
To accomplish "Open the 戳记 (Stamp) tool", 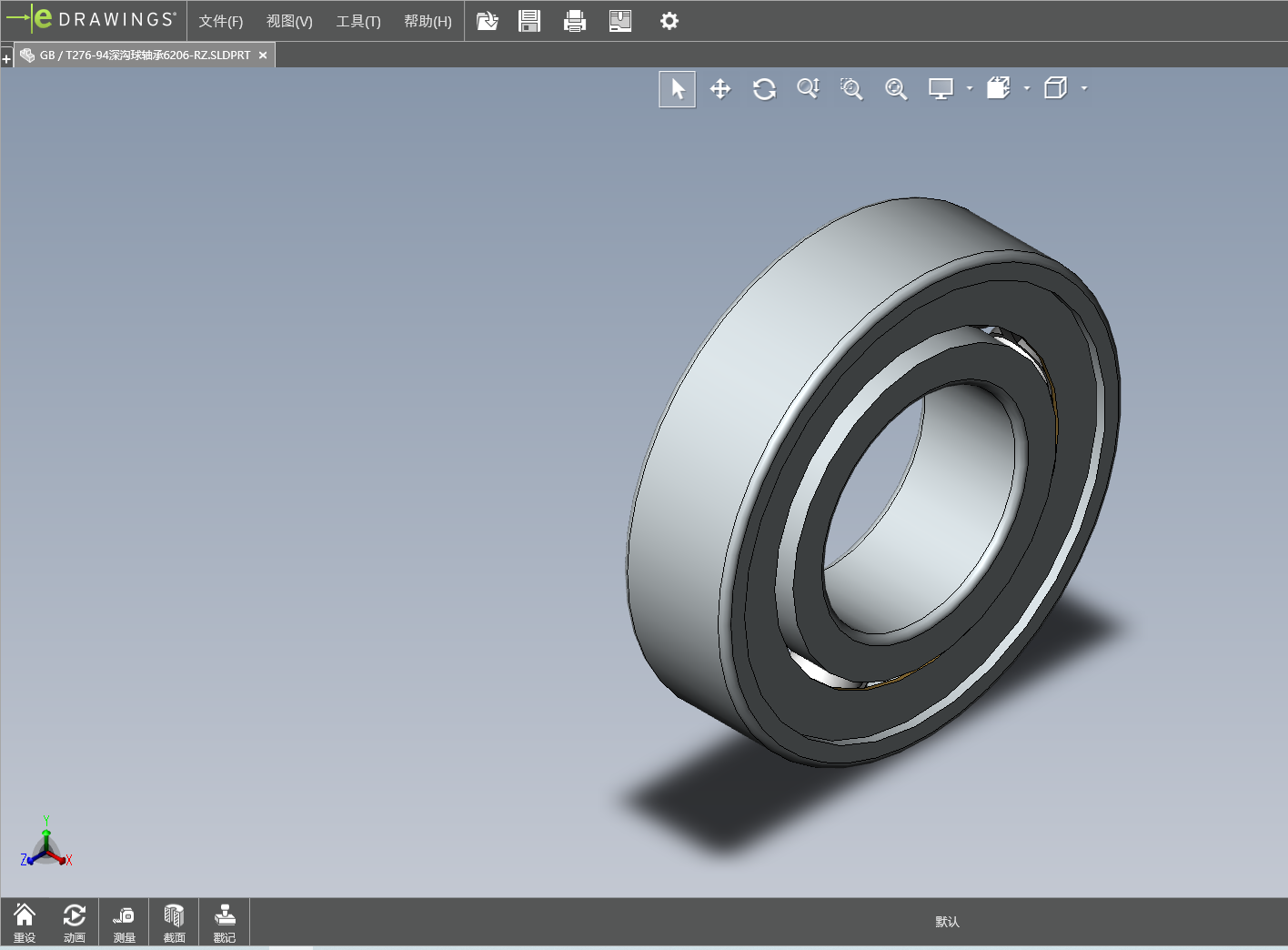I will pyautogui.click(x=224, y=923).
